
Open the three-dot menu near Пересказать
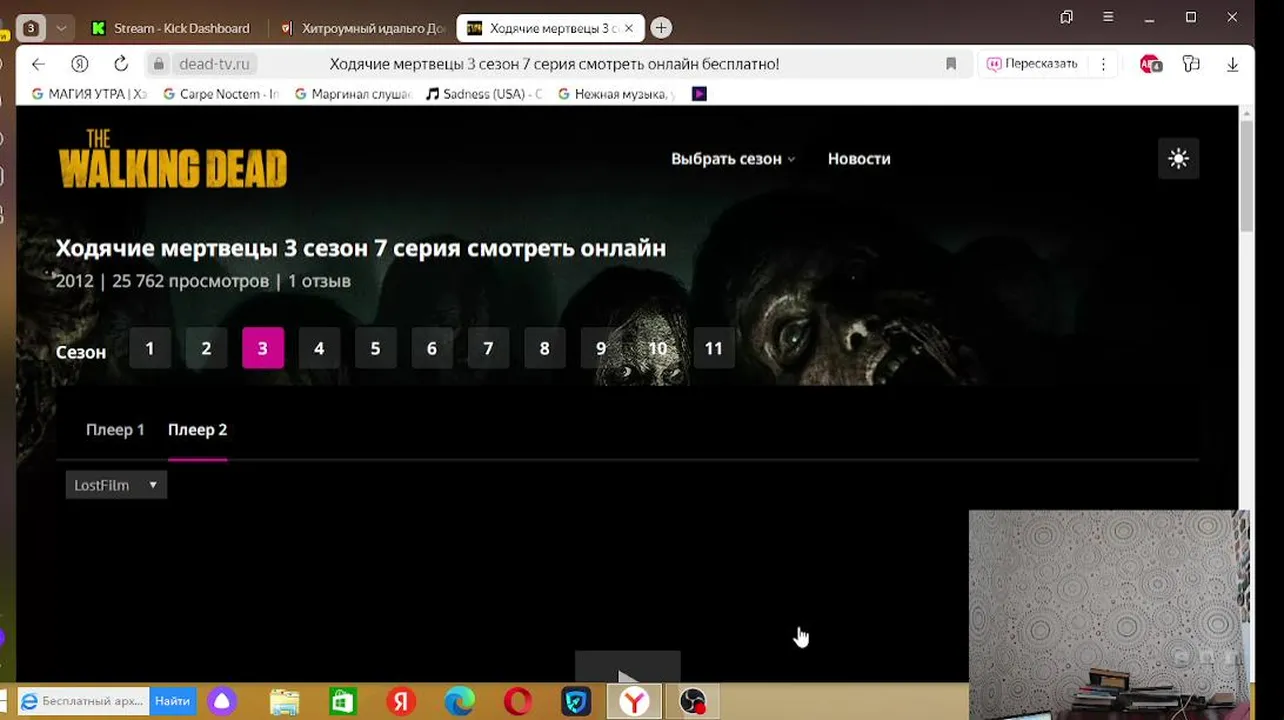(x=1103, y=64)
